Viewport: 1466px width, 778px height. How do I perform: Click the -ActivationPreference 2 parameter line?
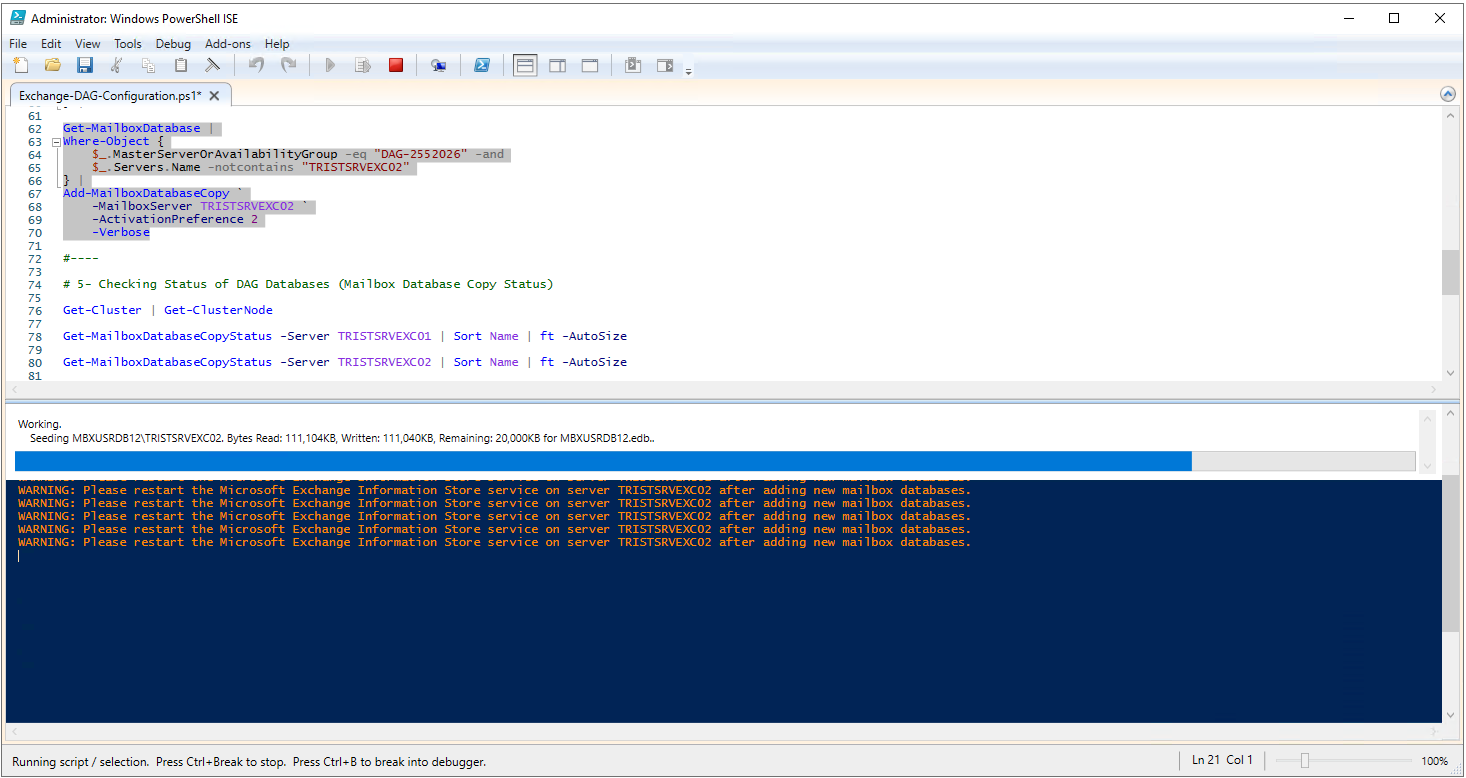[175, 219]
